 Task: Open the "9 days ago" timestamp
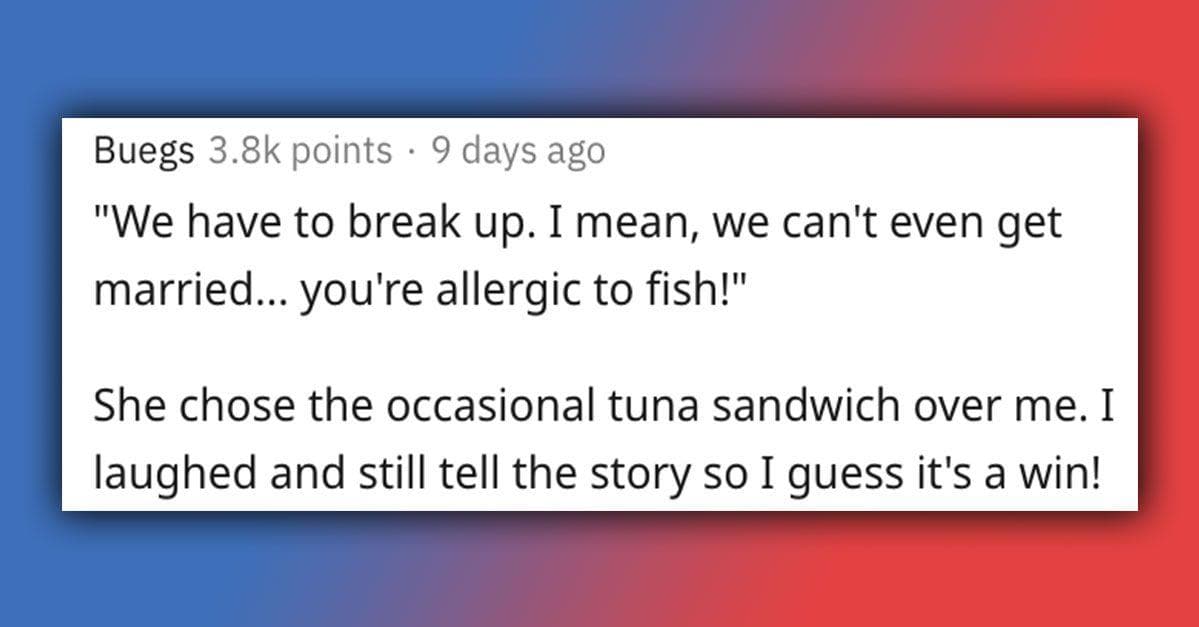(x=518, y=151)
